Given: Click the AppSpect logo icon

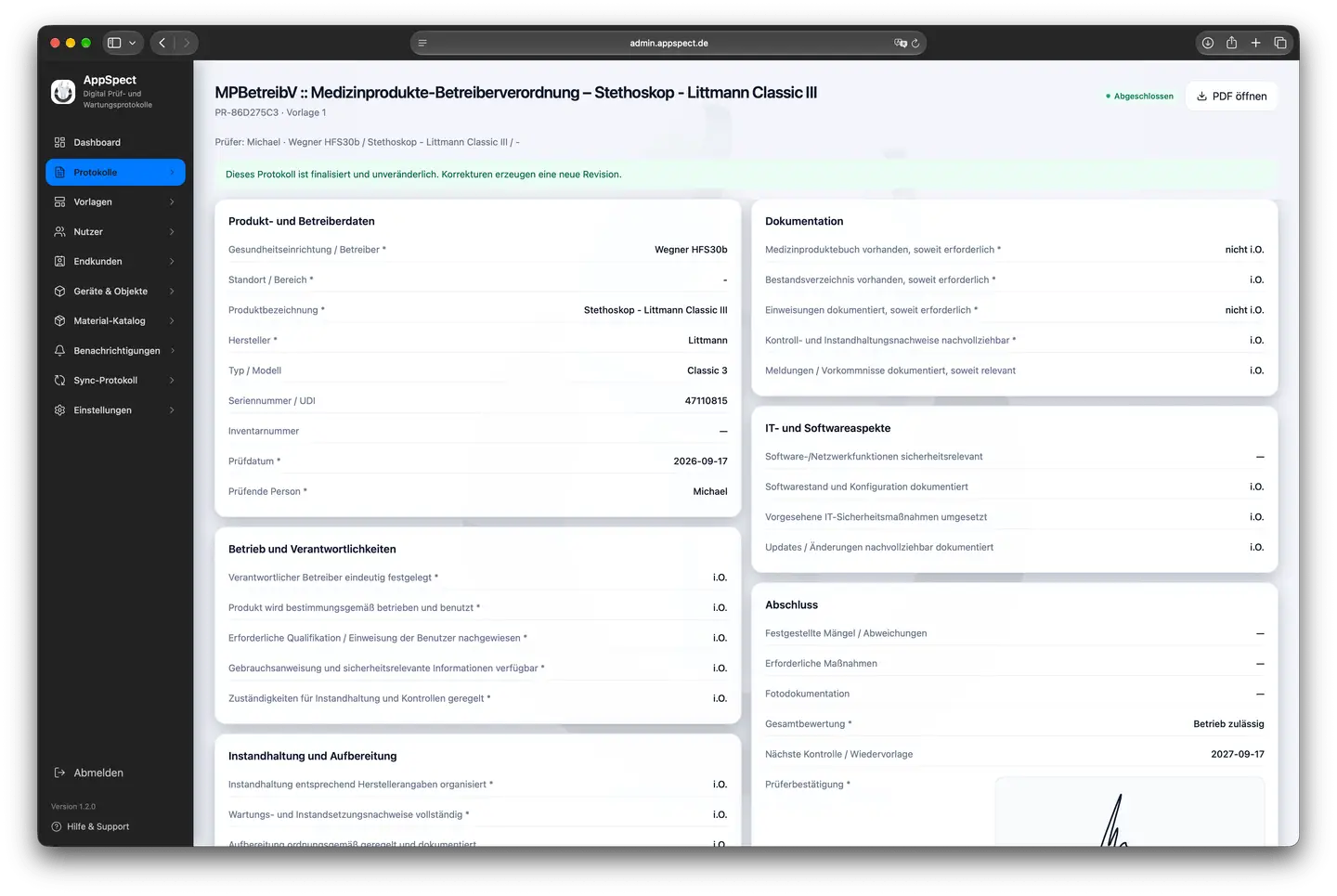Looking at the screenshot, I should pos(63,92).
